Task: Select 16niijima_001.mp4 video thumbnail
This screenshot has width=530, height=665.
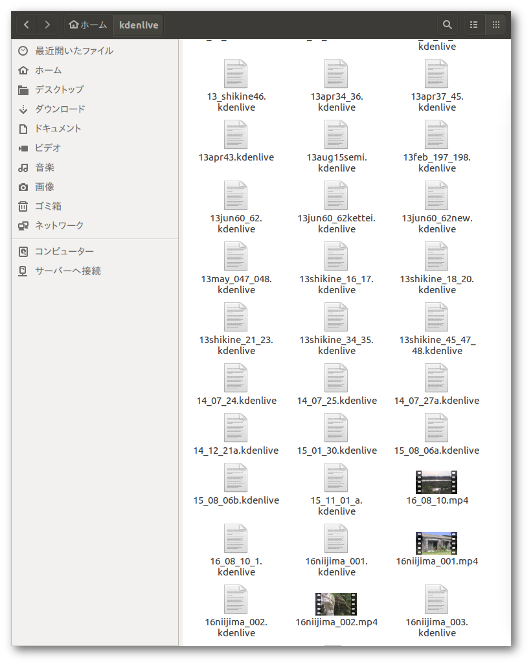Action: [x=436, y=543]
